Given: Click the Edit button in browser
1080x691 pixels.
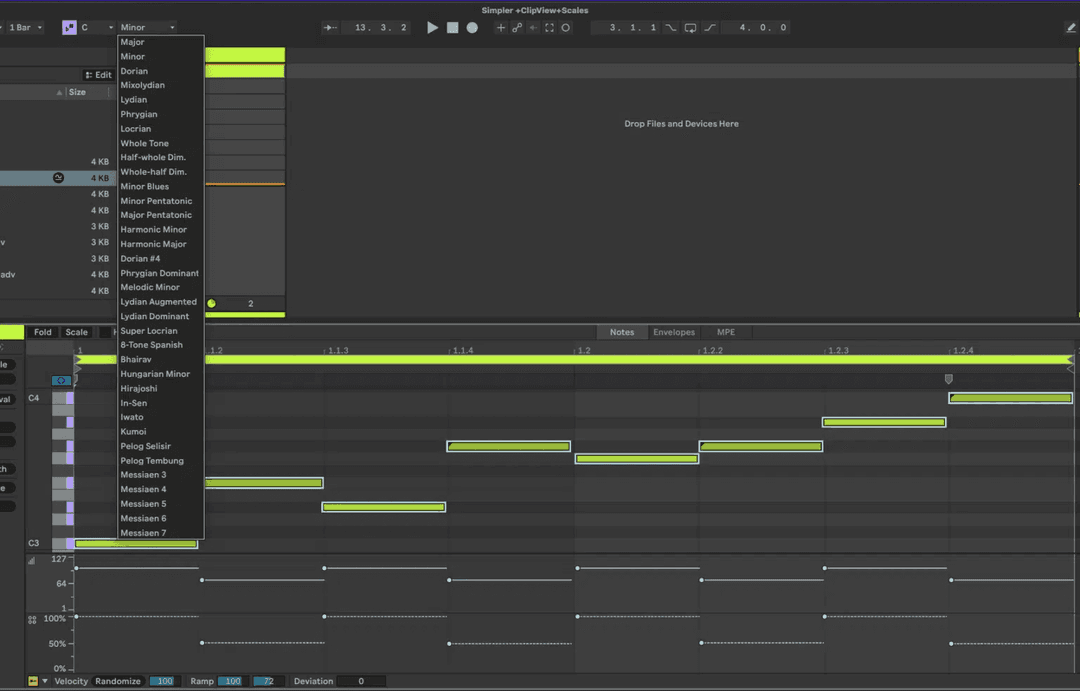Looking at the screenshot, I should coord(98,75).
